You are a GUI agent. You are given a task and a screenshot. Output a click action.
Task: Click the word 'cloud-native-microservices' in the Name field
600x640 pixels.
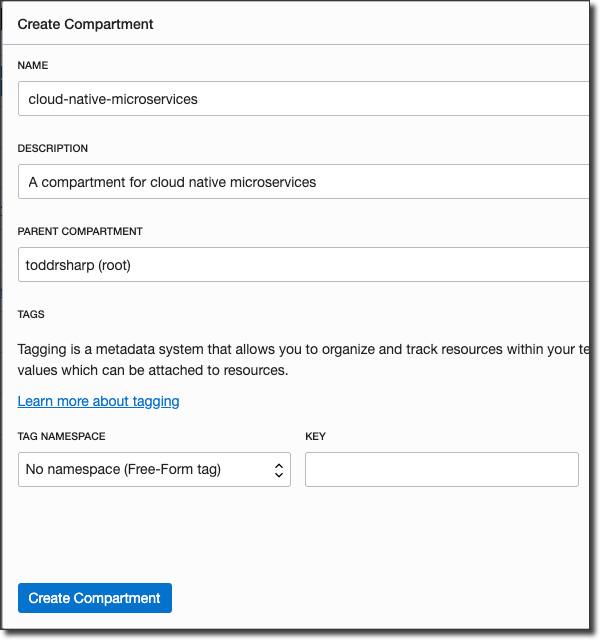click(x=113, y=99)
